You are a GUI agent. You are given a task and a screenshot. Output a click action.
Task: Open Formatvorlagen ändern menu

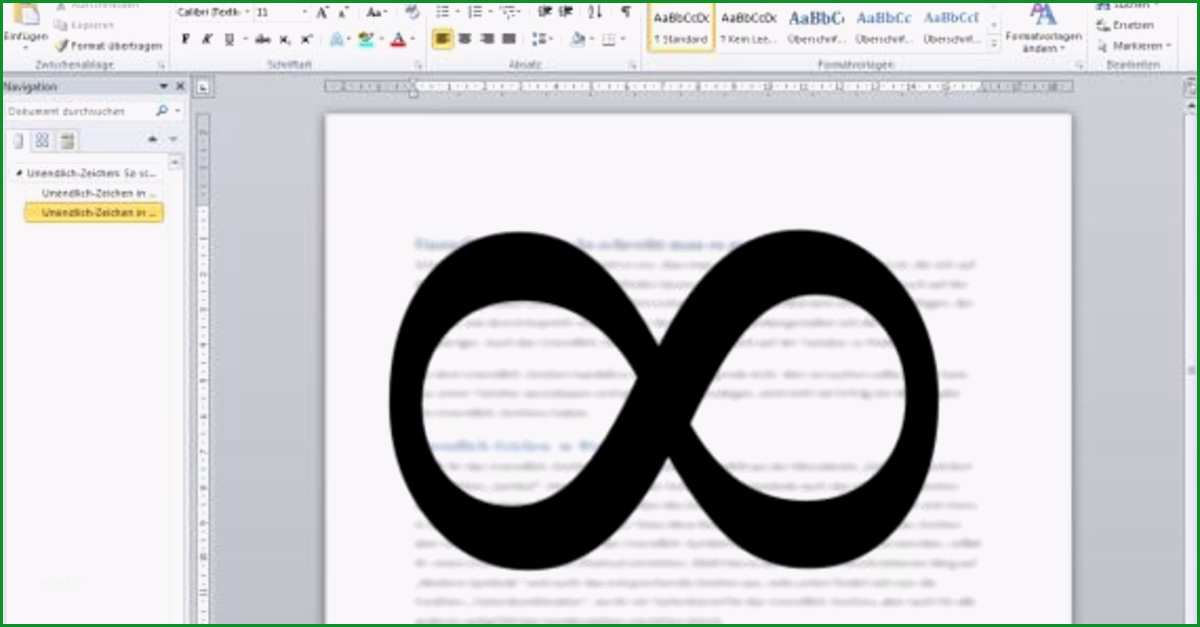[x=1043, y=28]
